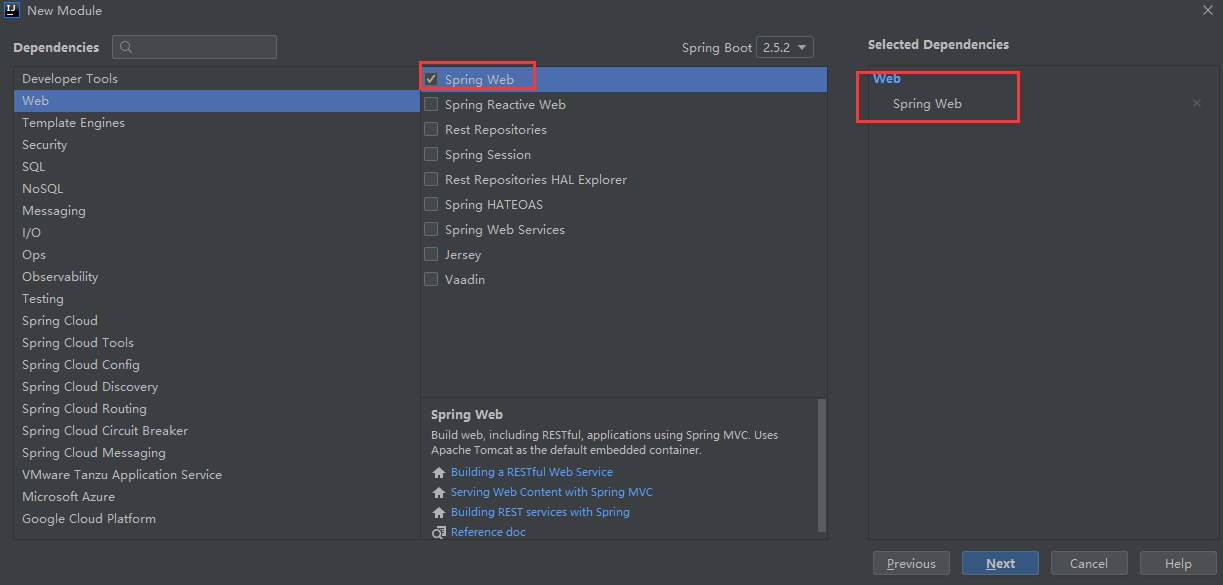Screen dimensions: 1223x585
Task: Check the Spring Reactive Web checkbox
Action: [x=431, y=104]
